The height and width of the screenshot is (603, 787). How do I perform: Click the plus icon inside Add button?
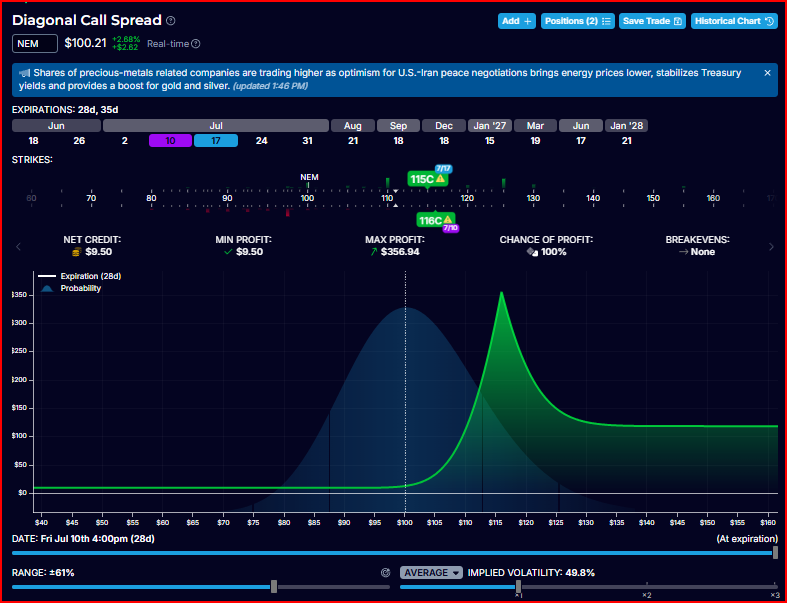coord(528,21)
